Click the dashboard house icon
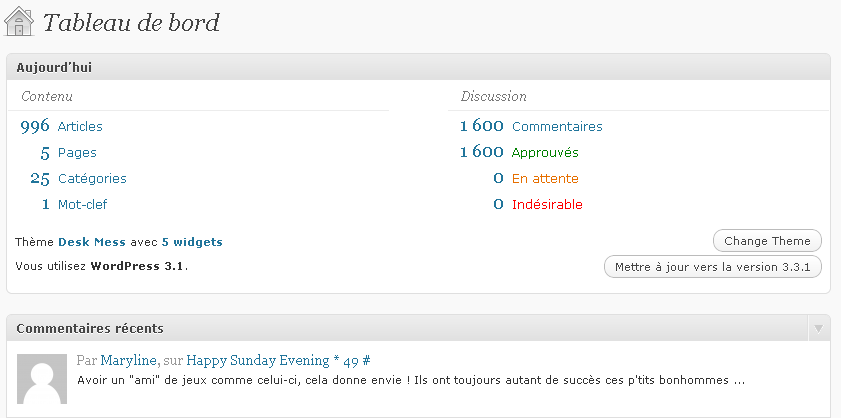 [x=19, y=21]
